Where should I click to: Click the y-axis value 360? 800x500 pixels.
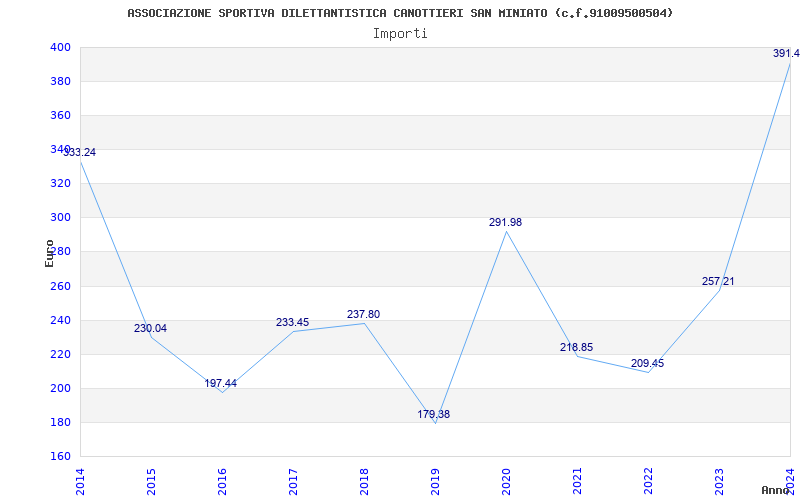click(60, 115)
